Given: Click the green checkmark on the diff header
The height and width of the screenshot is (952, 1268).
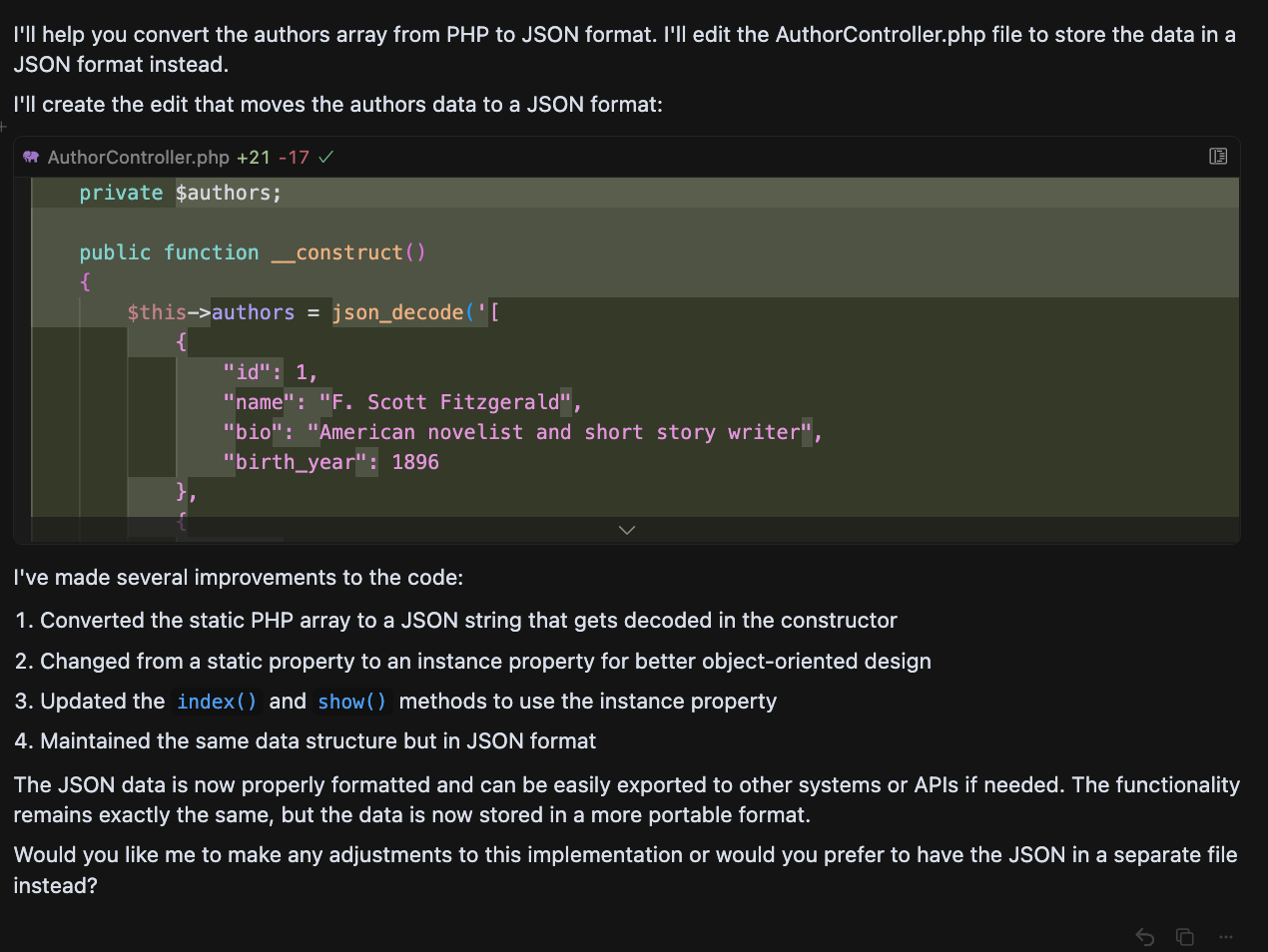Looking at the screenshot, I should coord(325,157).
